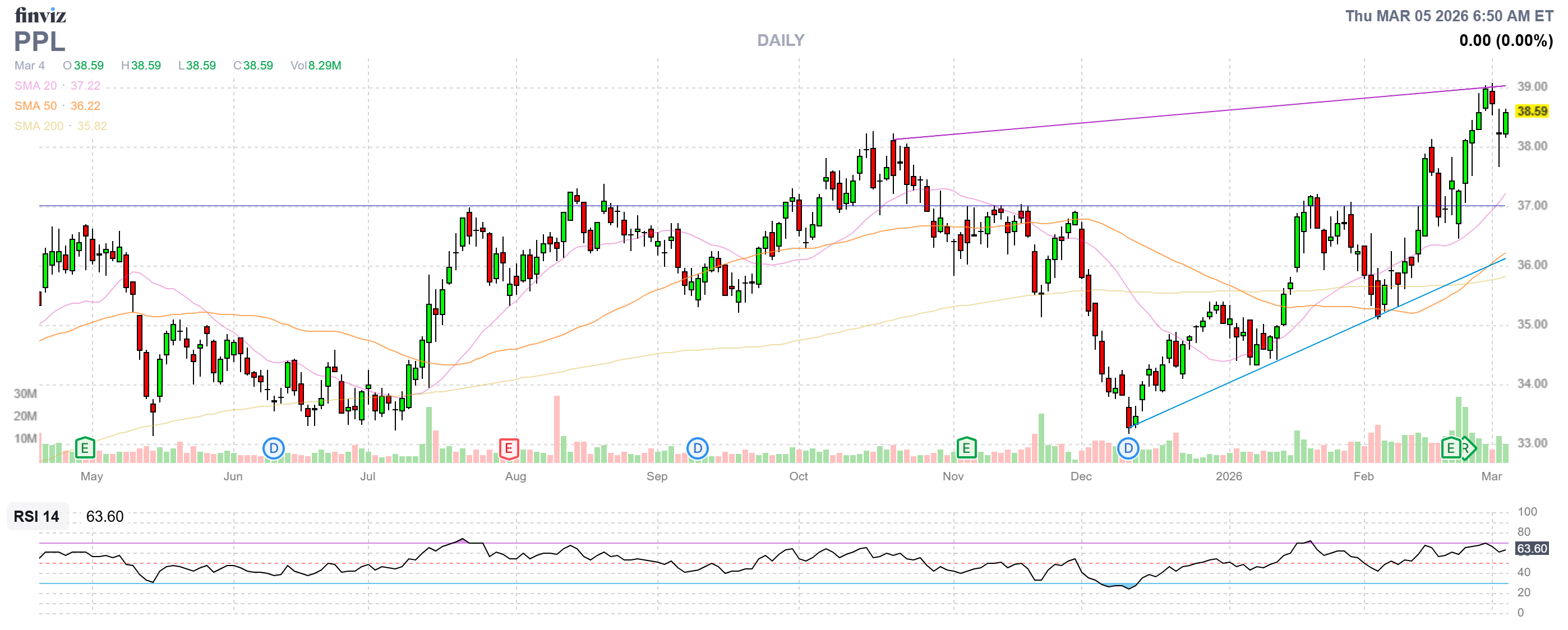Click the SMA 20 indicator label
The height and width of the screenshot is (630, 1568).
35,86
